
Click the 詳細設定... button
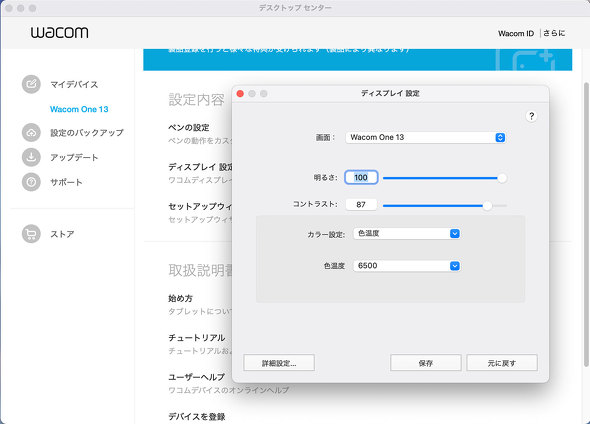(279, 363)
